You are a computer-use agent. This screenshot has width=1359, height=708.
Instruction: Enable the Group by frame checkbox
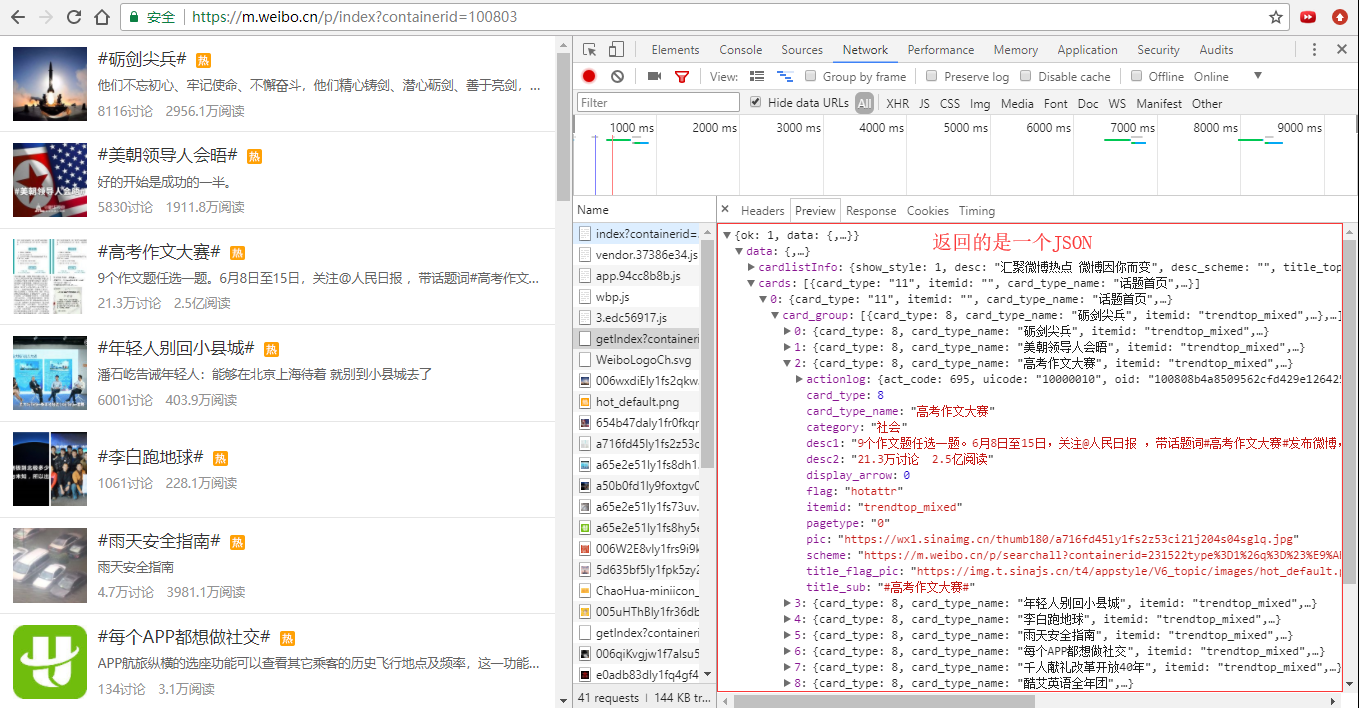811,76
